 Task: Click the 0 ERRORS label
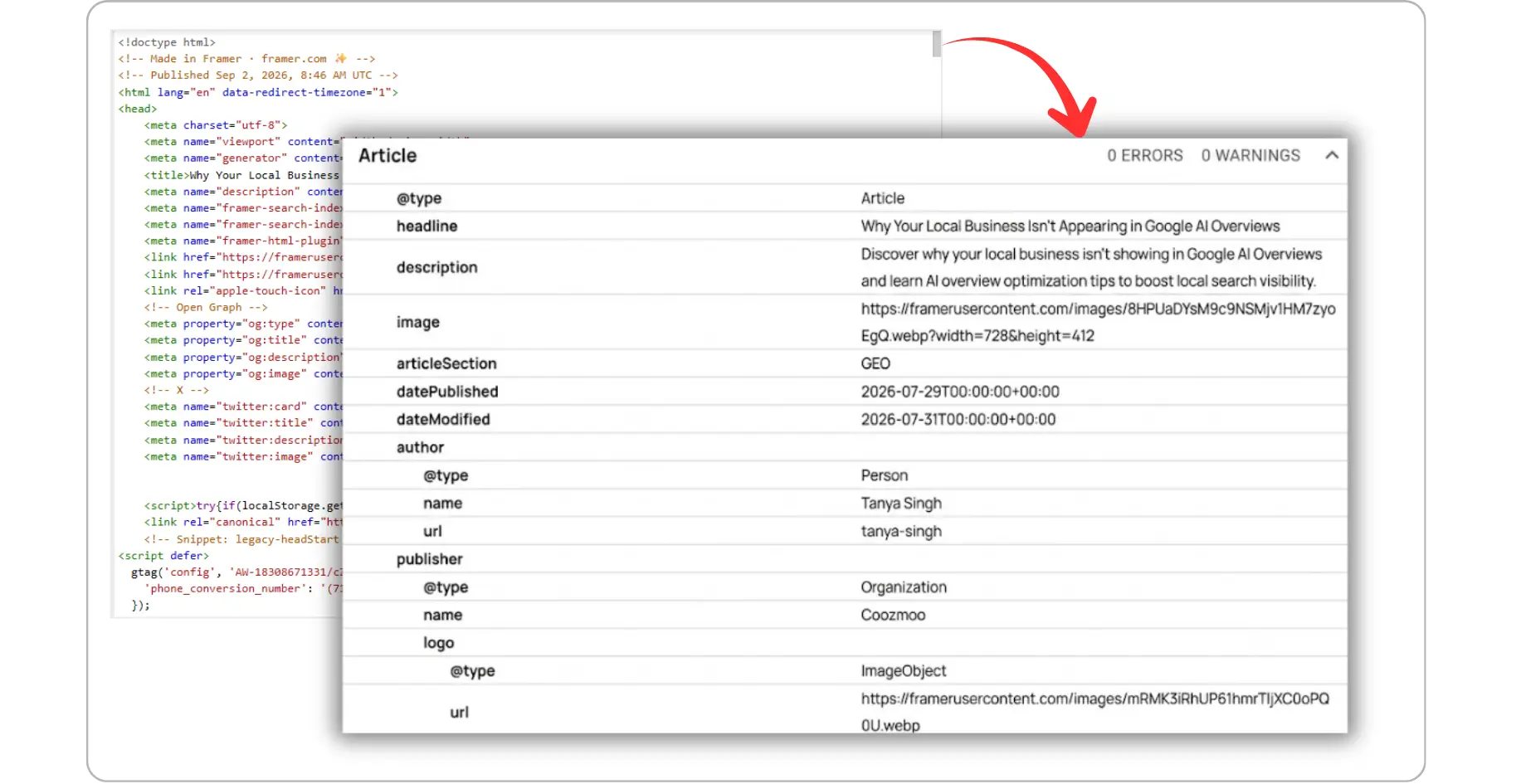click(1145, 156)
